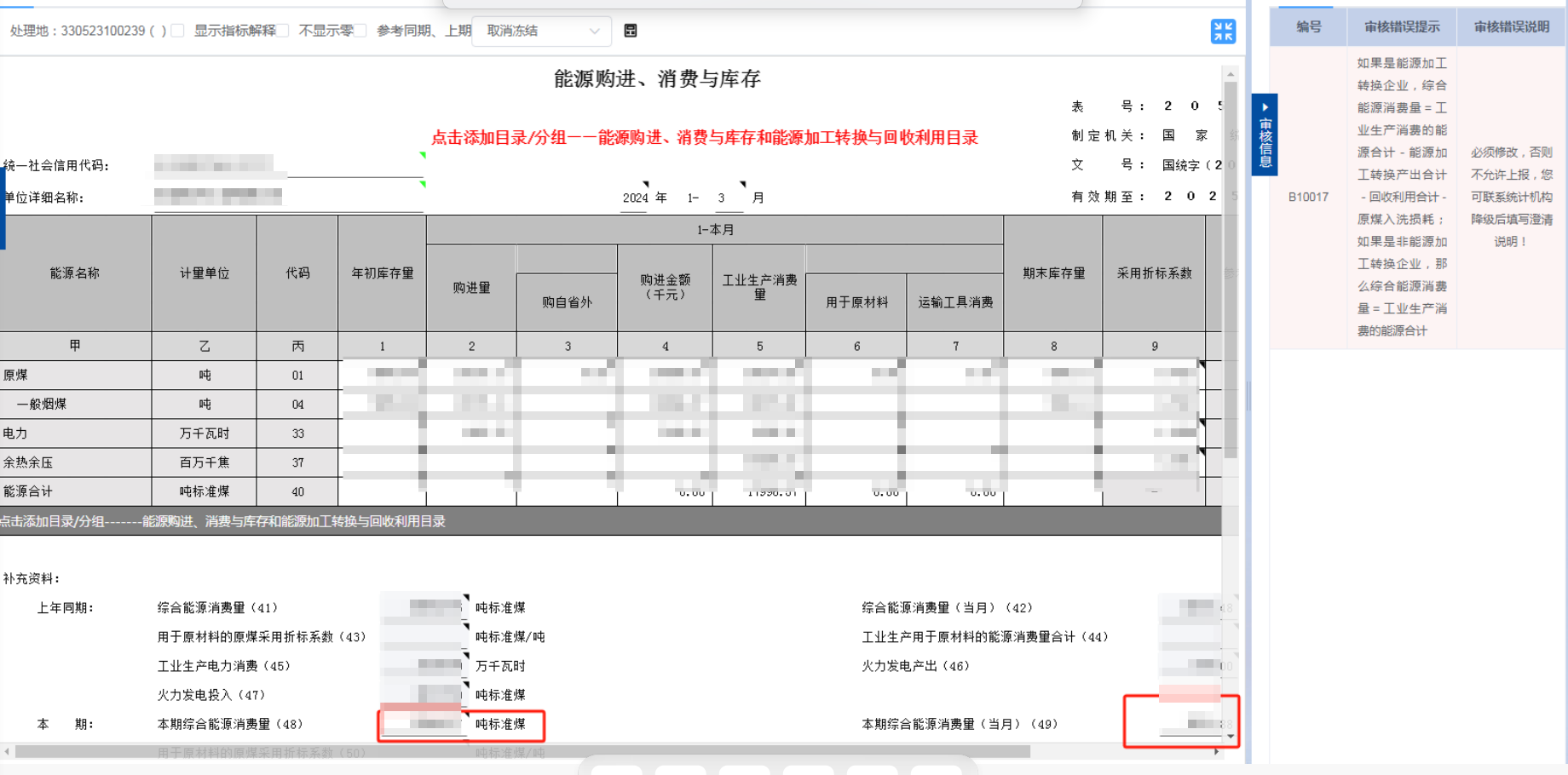Viewport: 1568px width, 775px height.
Task: Enable the 不显示零 checkbox
Action: tap(283, 31)
